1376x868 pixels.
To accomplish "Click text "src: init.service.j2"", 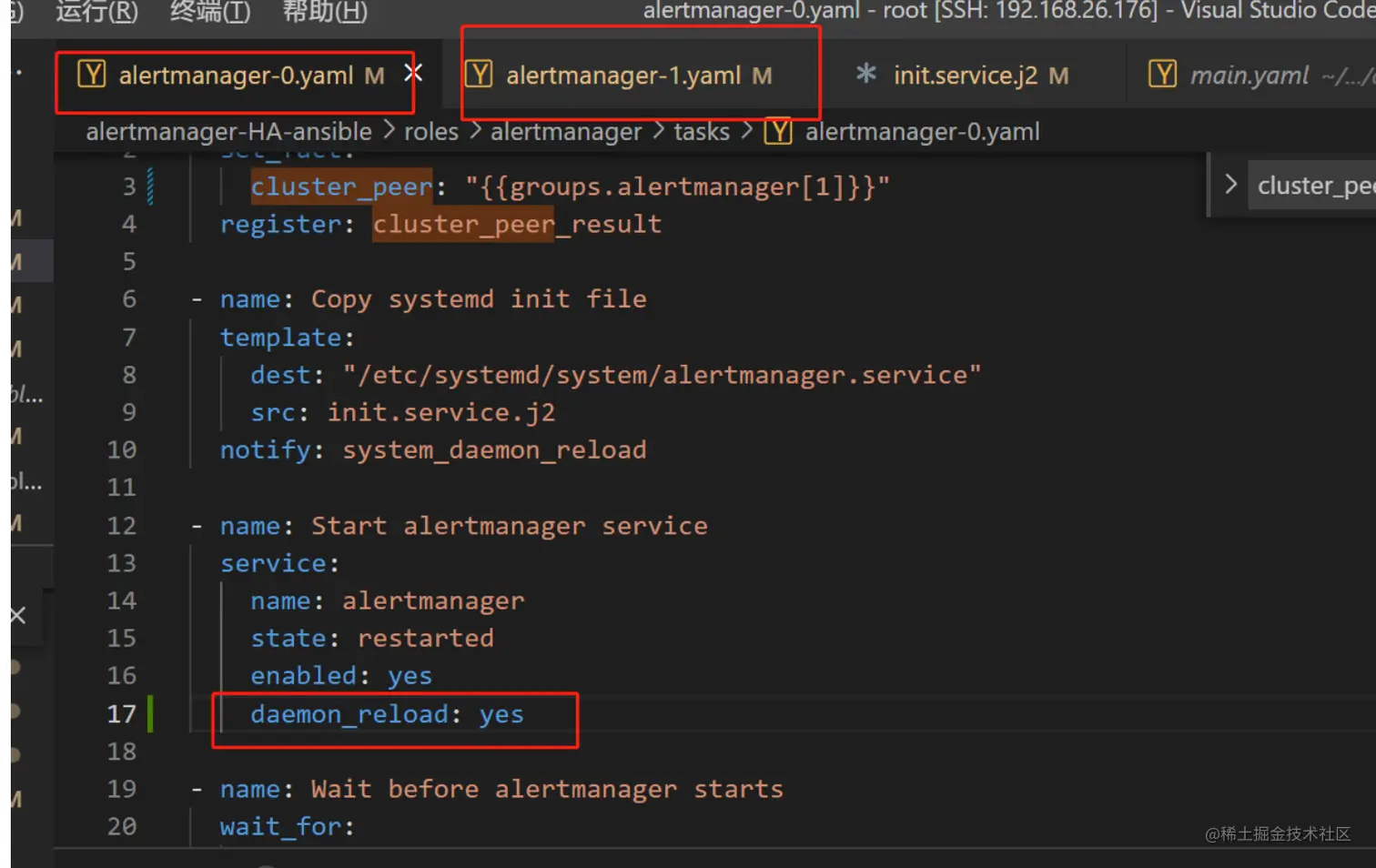I will click(402, 413).
